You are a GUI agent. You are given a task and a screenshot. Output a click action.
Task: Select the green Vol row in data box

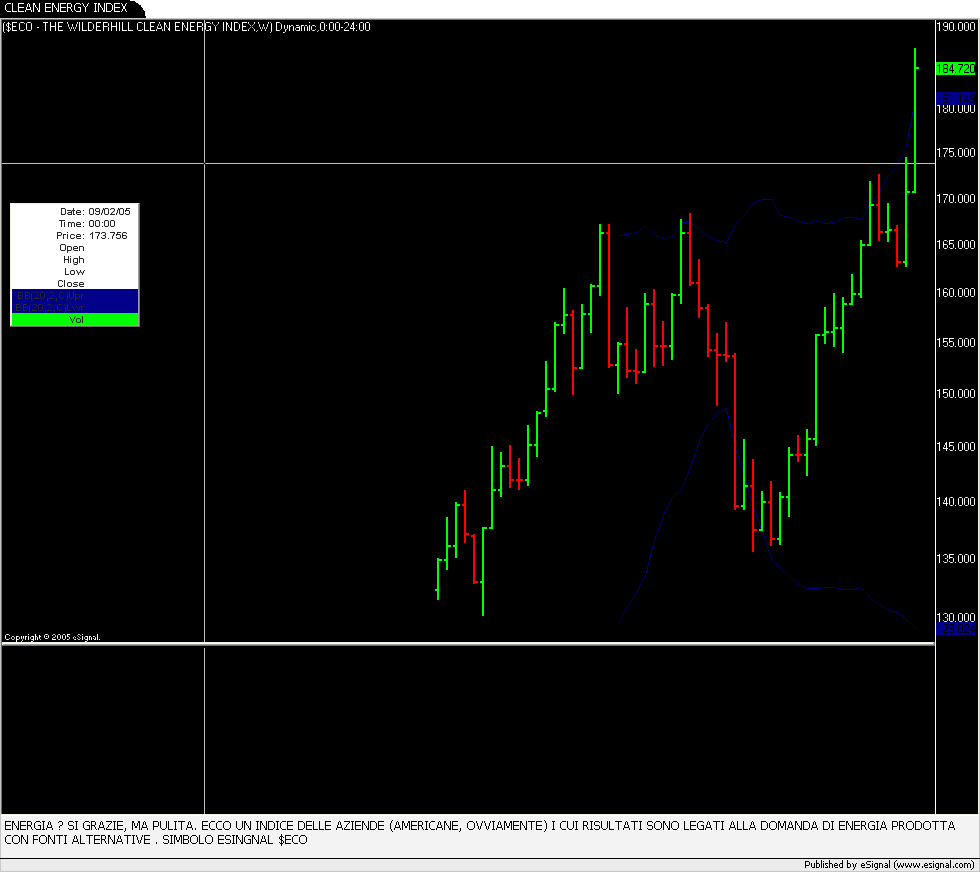pyautogui.click(x=75, y=320)
